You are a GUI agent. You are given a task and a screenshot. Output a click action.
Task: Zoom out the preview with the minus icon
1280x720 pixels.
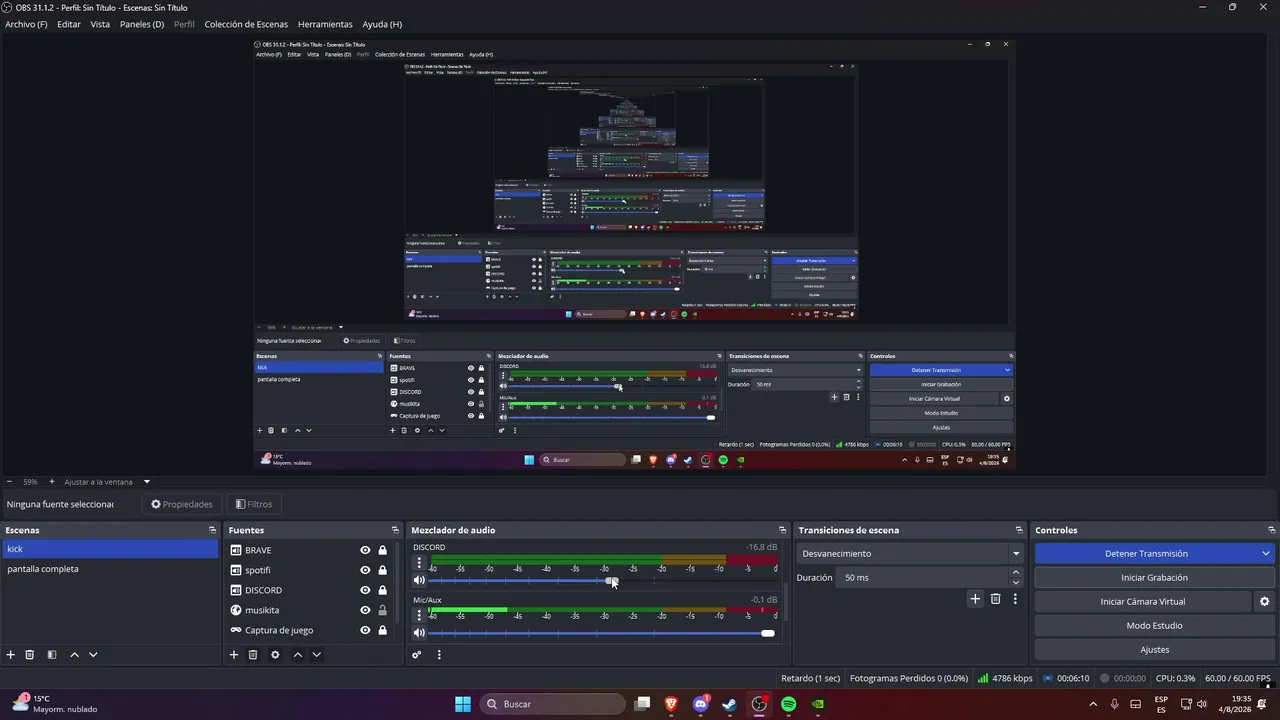point(9,482)
